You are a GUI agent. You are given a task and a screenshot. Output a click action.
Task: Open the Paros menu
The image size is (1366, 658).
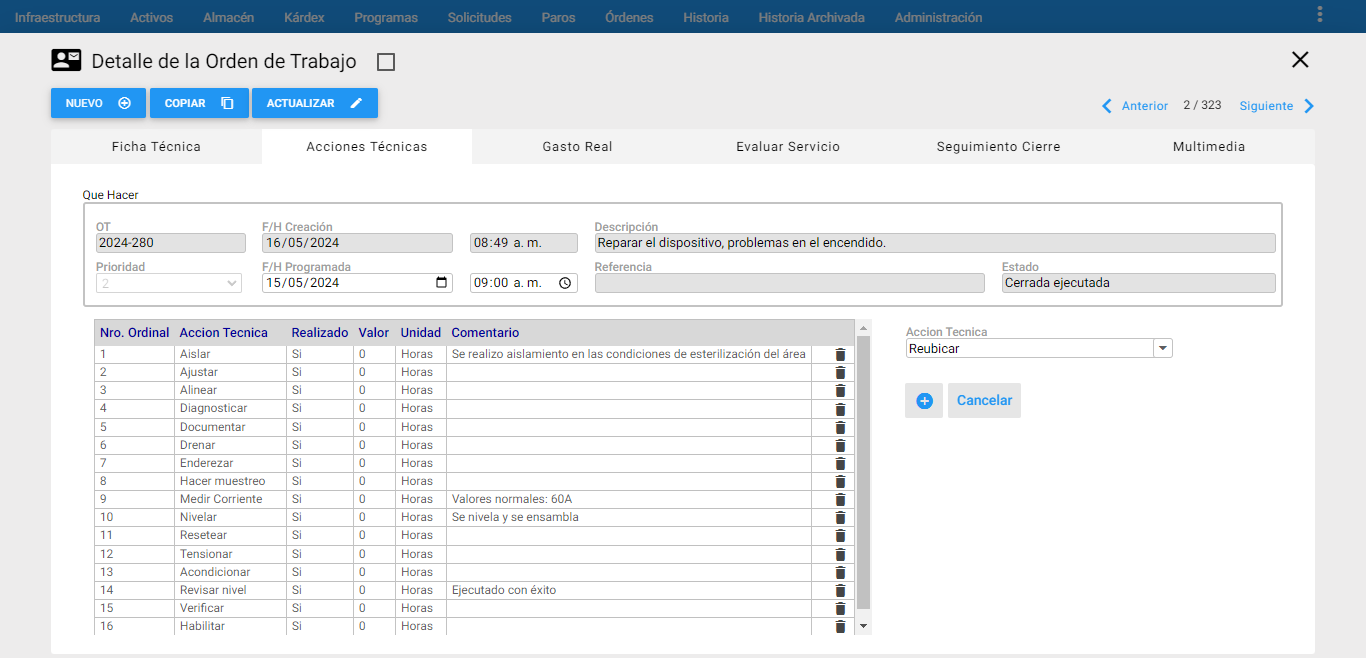pos(558,17)
